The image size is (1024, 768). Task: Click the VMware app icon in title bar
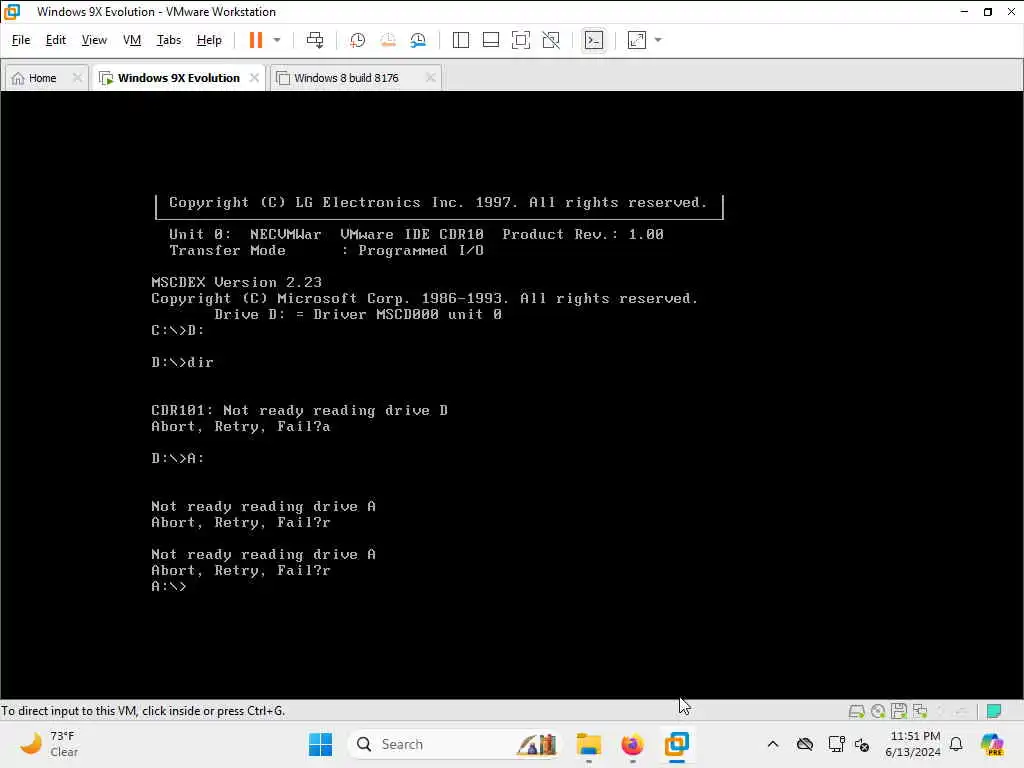point(12,12)
